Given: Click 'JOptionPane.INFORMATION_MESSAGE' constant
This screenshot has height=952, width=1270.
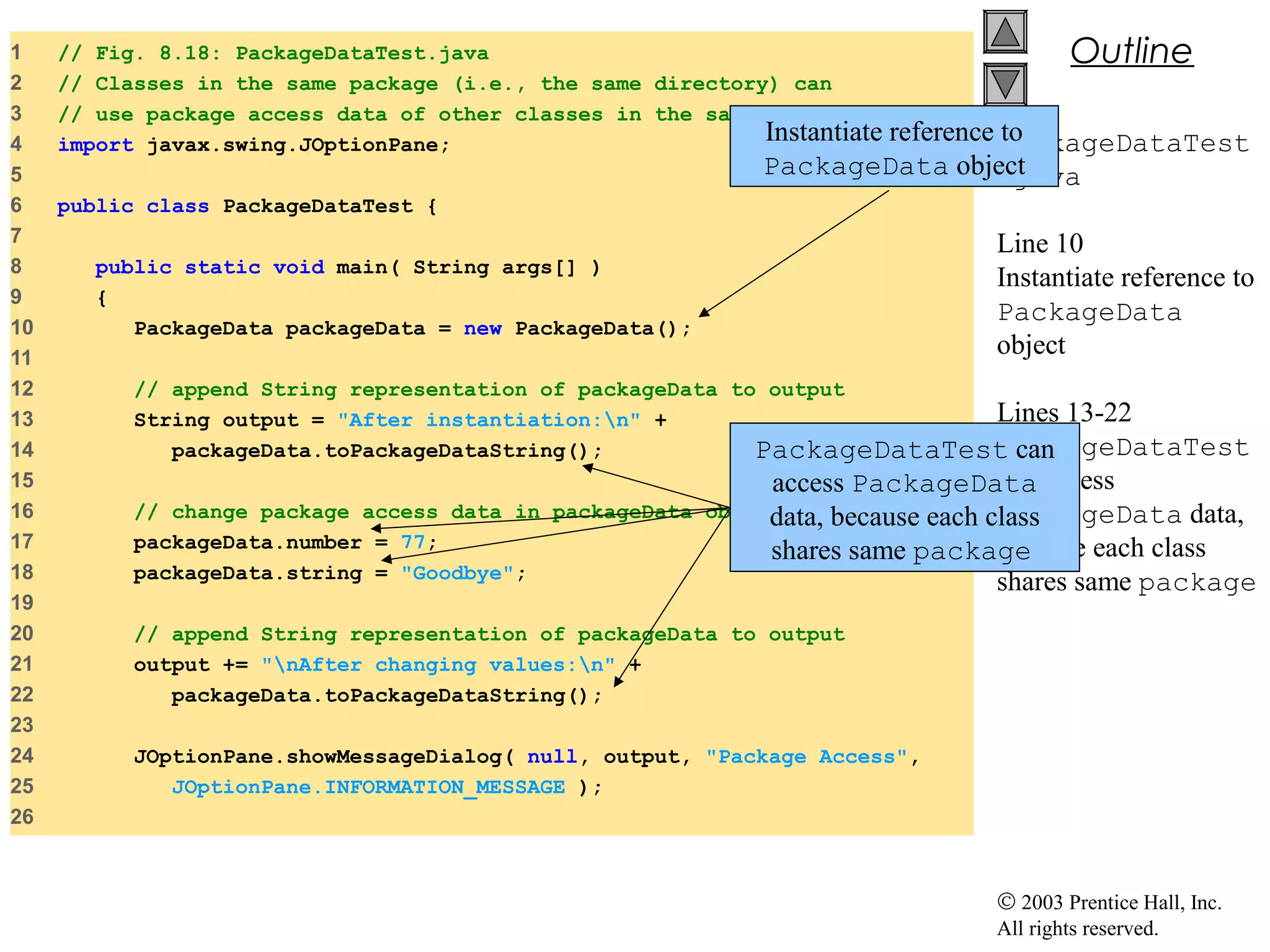Looking at the screenshot, I should click(x=368, y=787).
